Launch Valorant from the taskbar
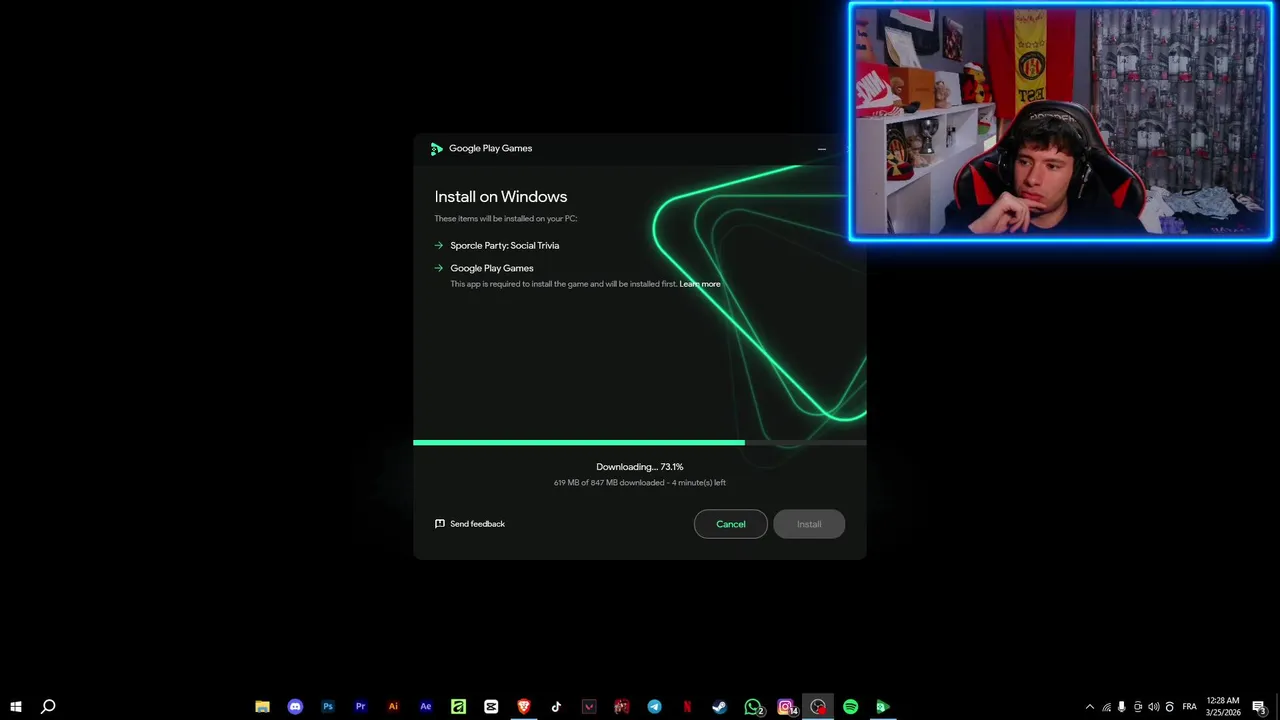The image size is (1280, 720). 589,707
